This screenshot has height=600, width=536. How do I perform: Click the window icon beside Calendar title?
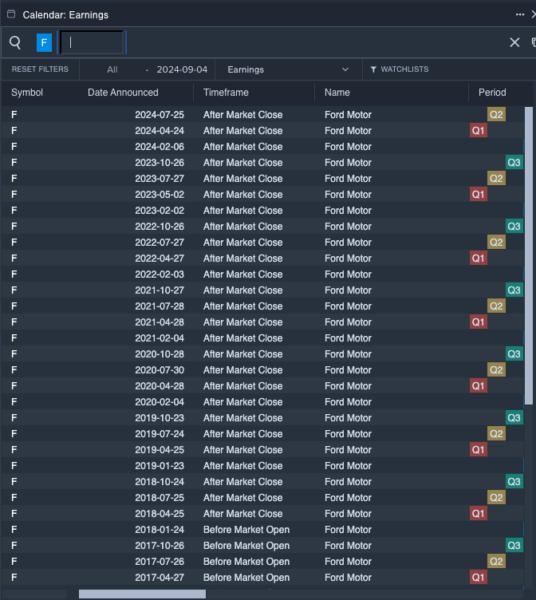[11, 15]
